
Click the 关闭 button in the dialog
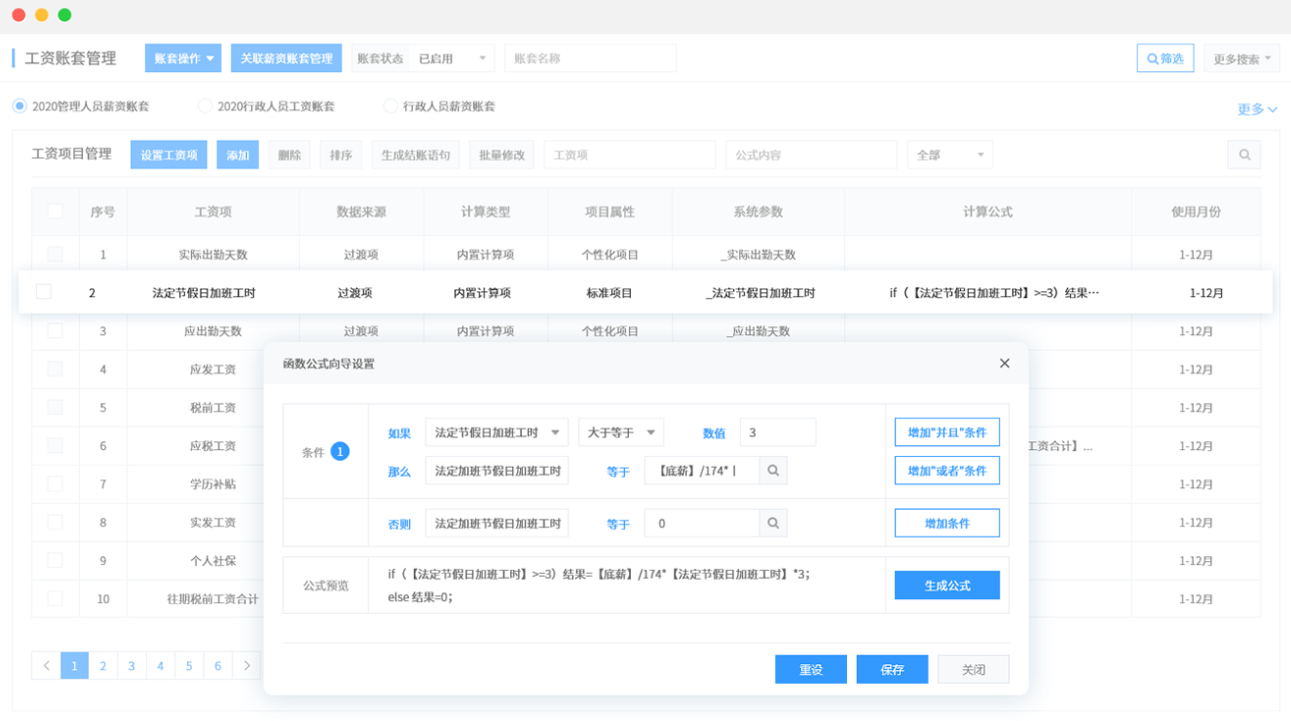pos(973,669)
